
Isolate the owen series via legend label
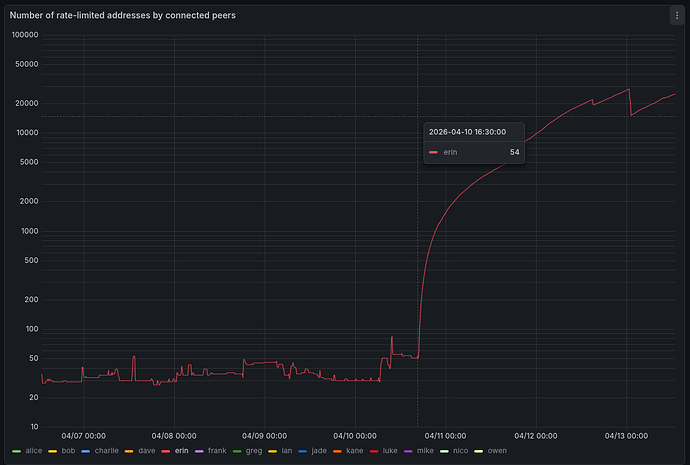pyautogui.click(x=497, y=451)
